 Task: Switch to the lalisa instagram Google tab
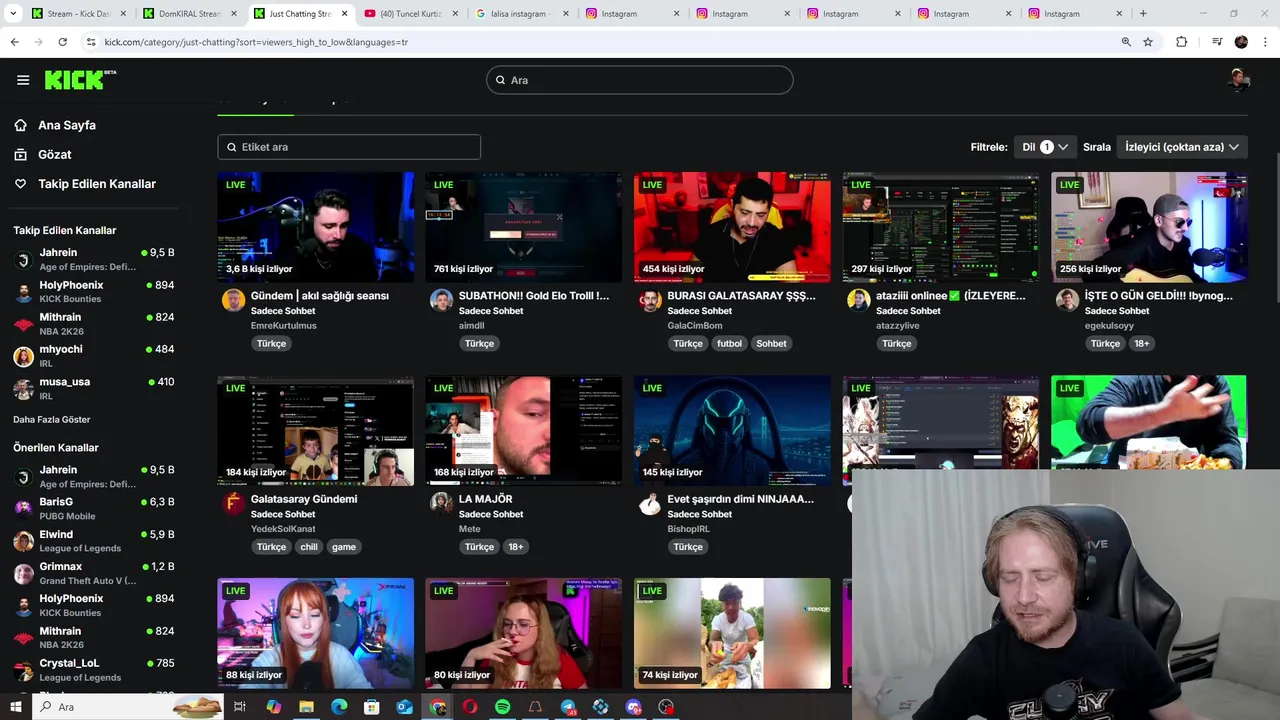point(521,14)
